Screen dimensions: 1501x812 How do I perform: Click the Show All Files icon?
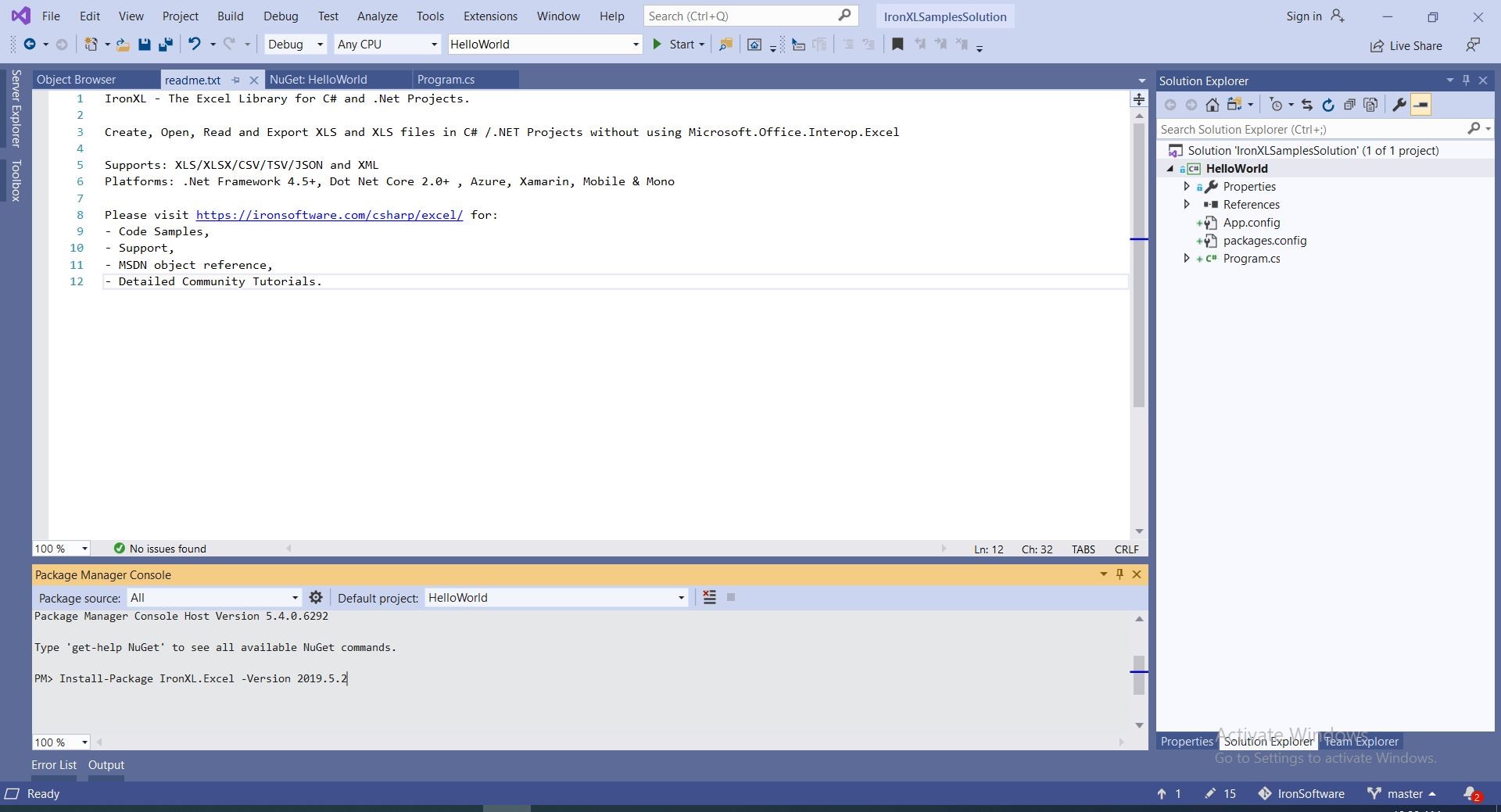tap(1370, 105)
